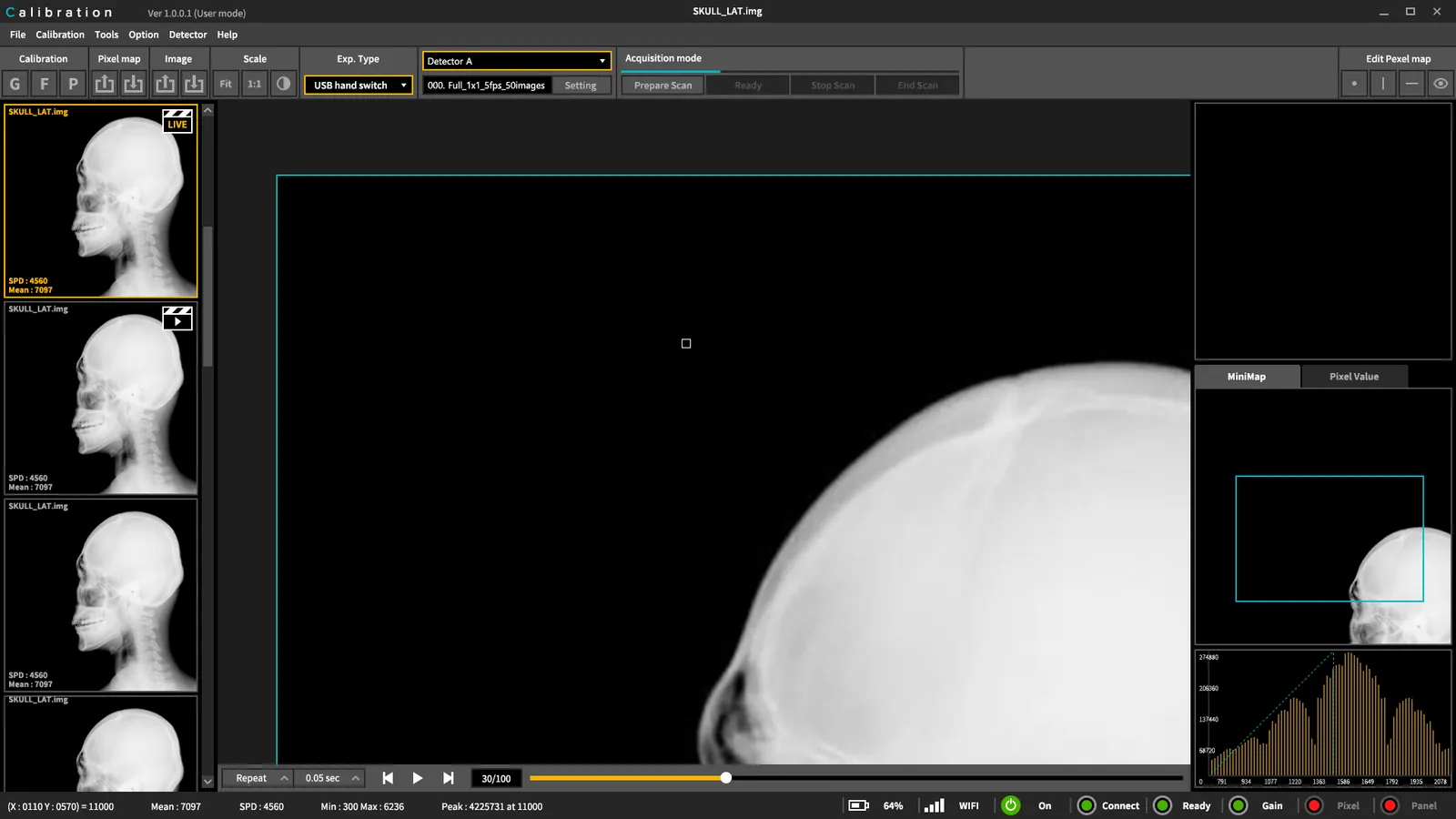Screen dimensions: 1456x819
Task: Open the Detector menu
Action: pos(188,35)
